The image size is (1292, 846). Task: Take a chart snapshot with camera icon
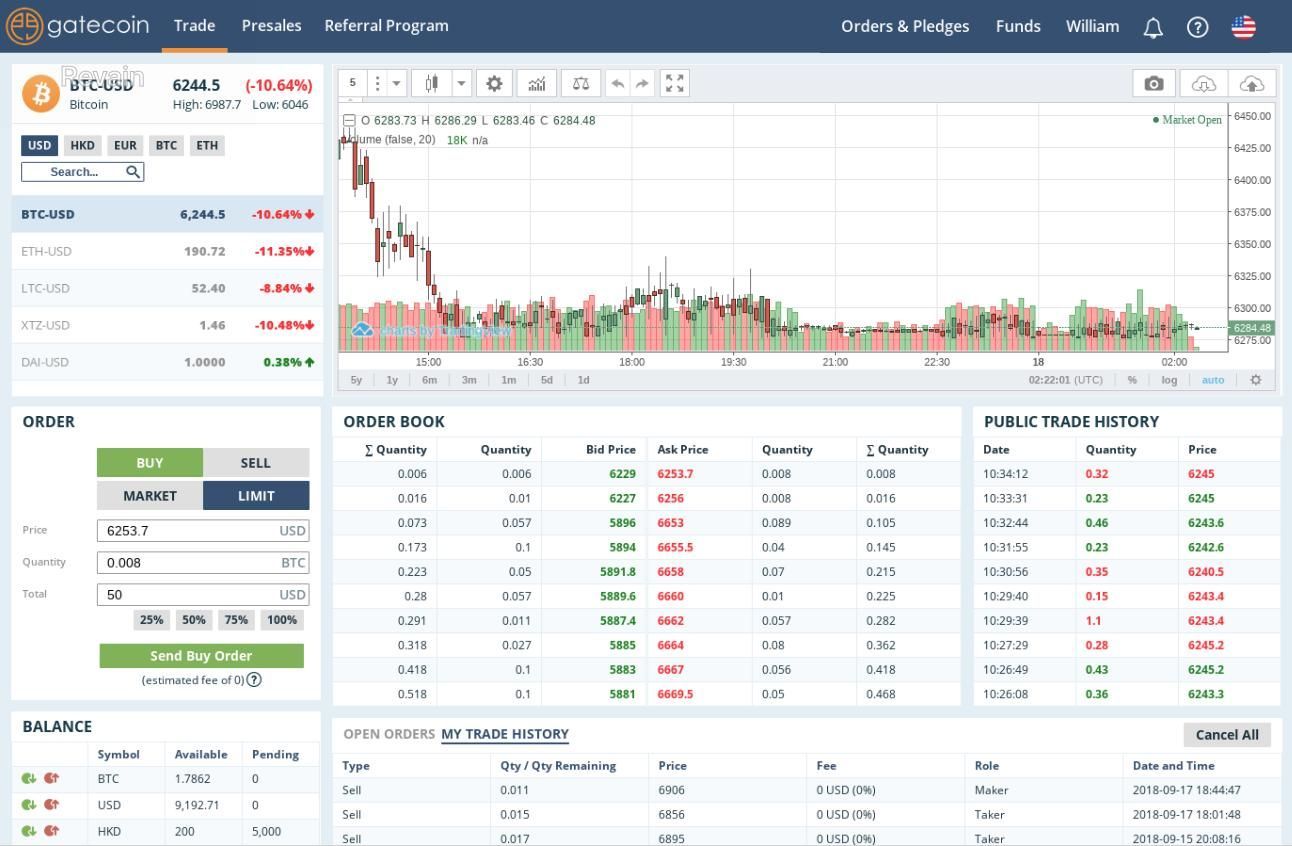pyautogui.click(x=1154, y=84)
